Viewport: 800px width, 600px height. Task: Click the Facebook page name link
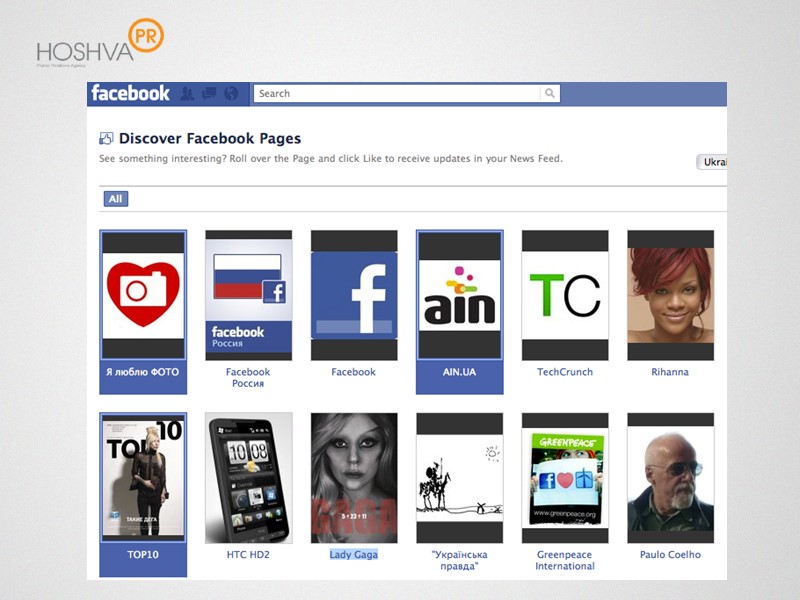354,372
